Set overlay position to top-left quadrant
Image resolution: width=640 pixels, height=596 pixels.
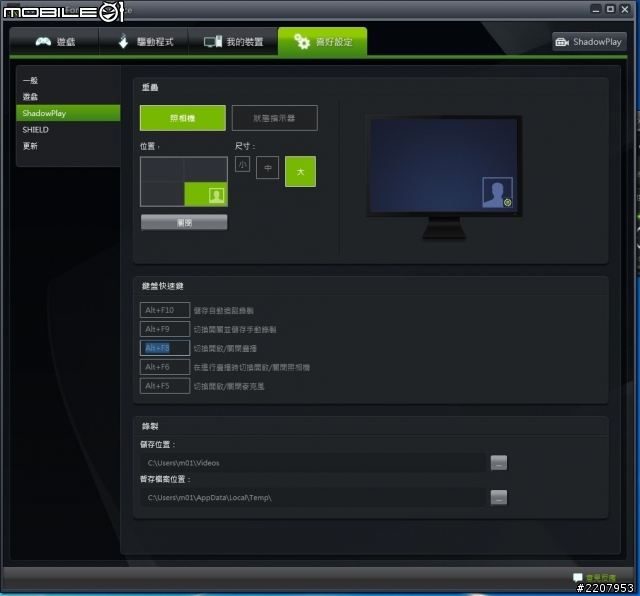(162, 169)
